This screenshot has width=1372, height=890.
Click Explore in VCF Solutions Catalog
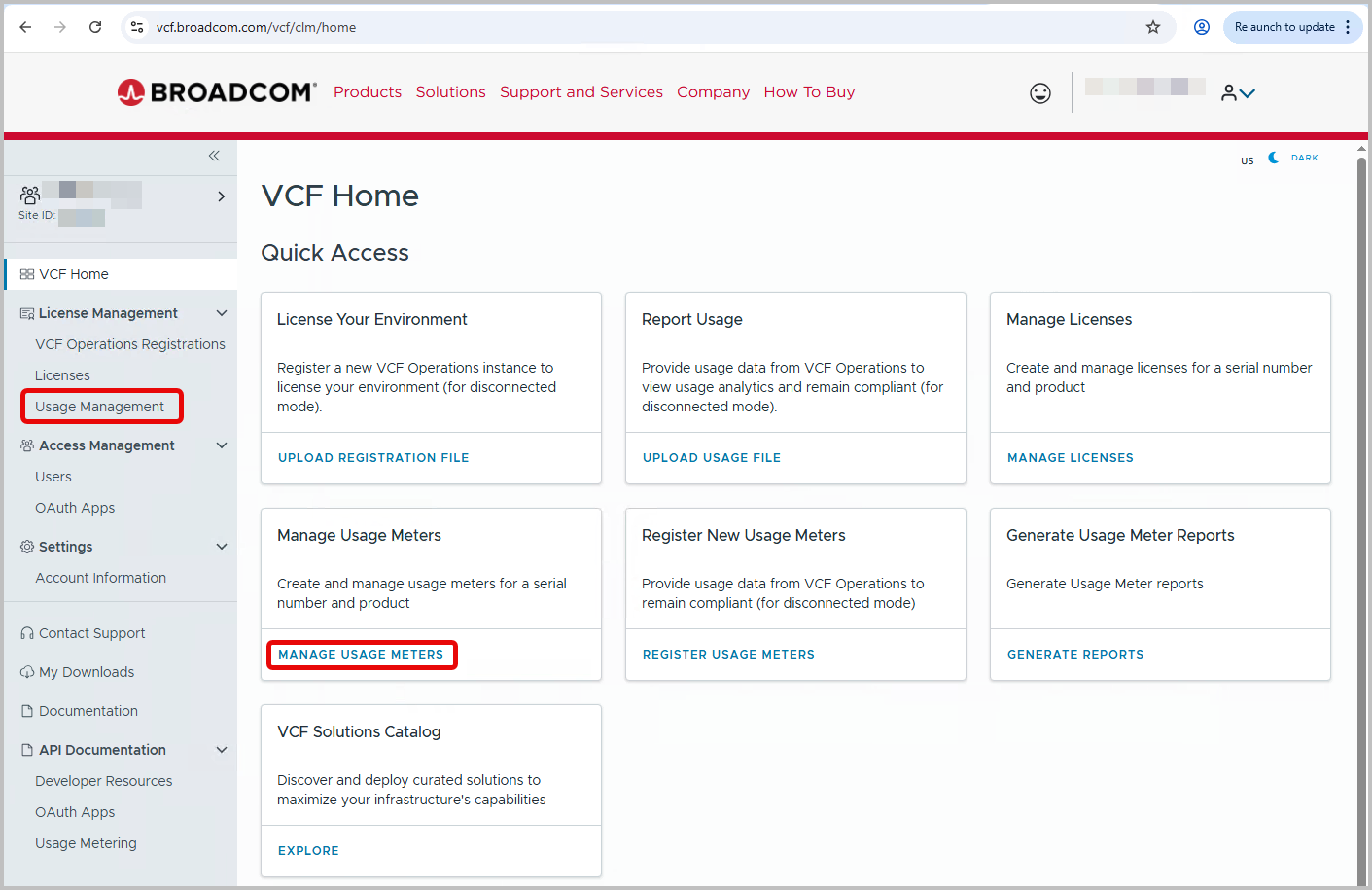[308, 851]
